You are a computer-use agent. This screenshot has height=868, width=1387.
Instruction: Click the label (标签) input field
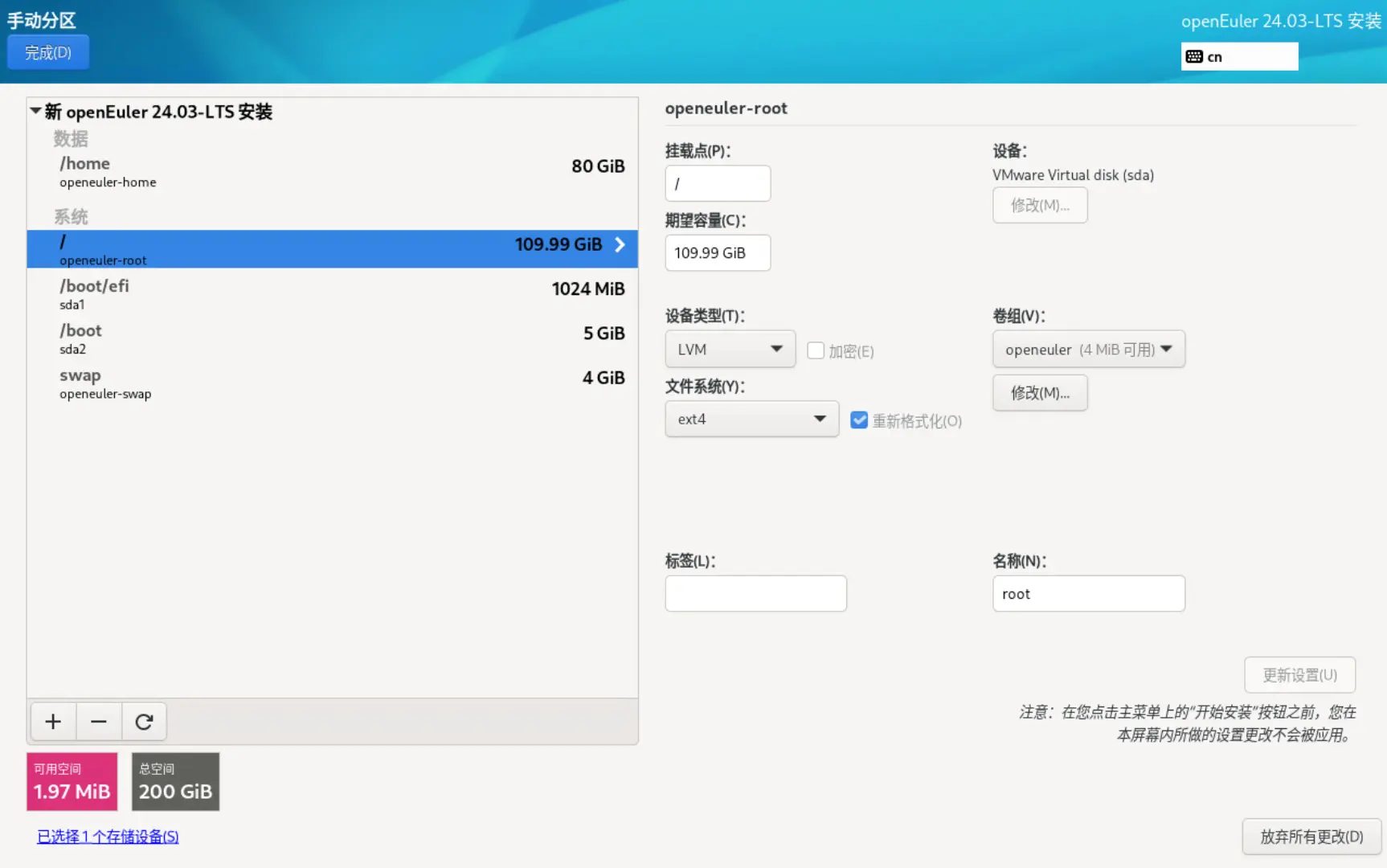pyautogui.click(x=755, y=594)
